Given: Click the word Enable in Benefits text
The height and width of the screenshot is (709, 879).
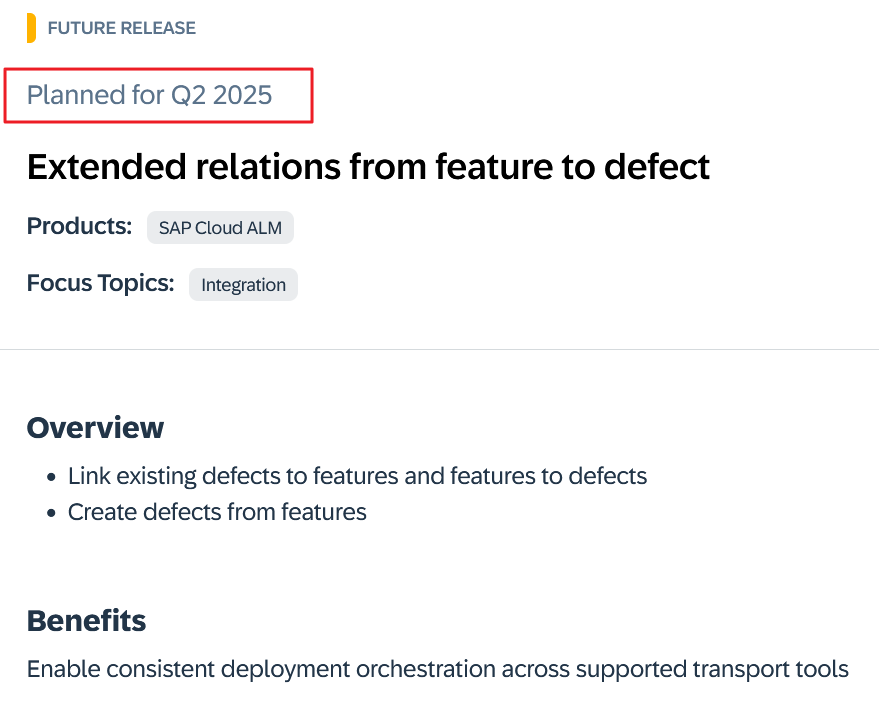Looking at the screenshot, I should (x=58, y=668).
